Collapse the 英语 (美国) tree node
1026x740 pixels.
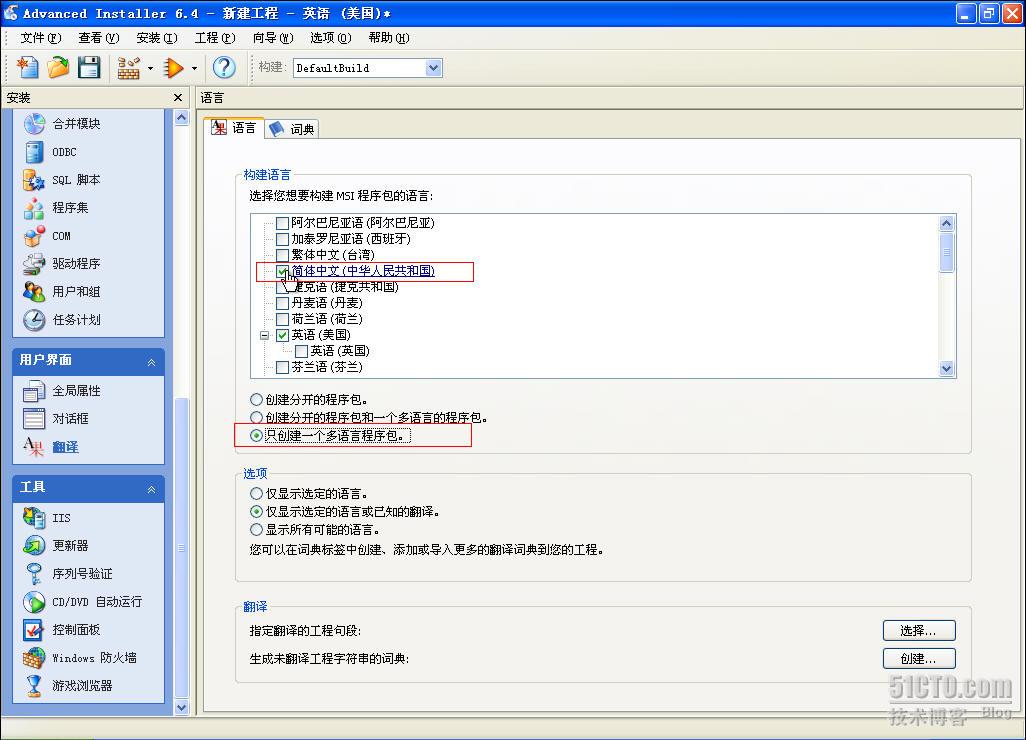(x=264, y=335)
